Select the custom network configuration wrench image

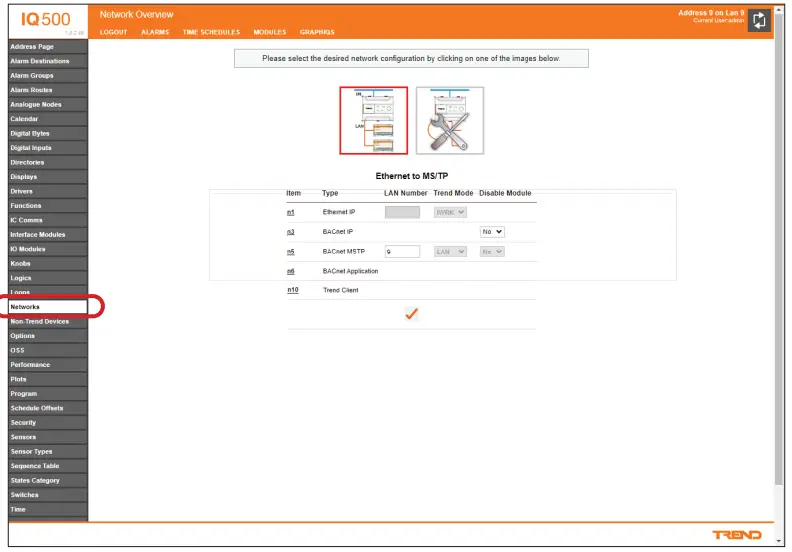point(450,120)
